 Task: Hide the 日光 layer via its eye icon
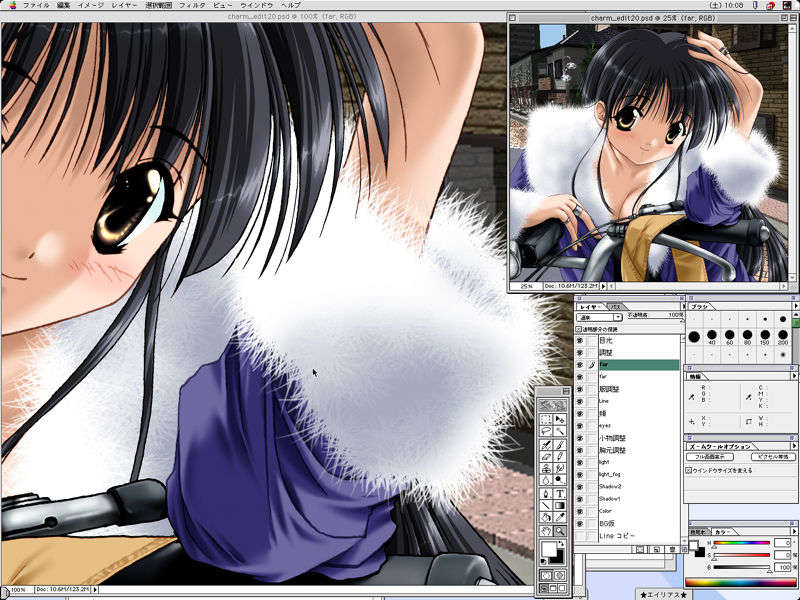580,340
